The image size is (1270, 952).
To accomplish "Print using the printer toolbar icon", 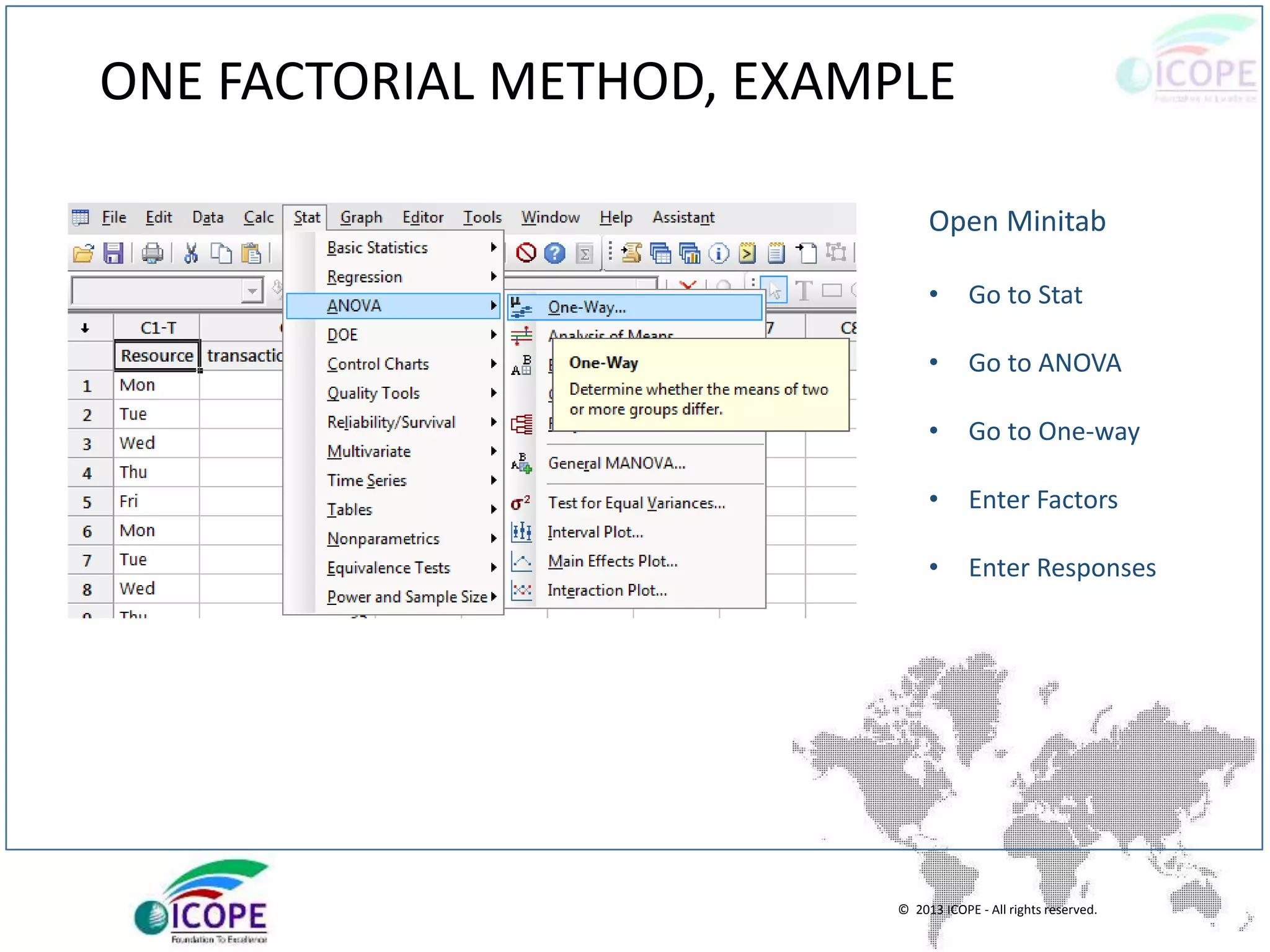I will point(152,253).
